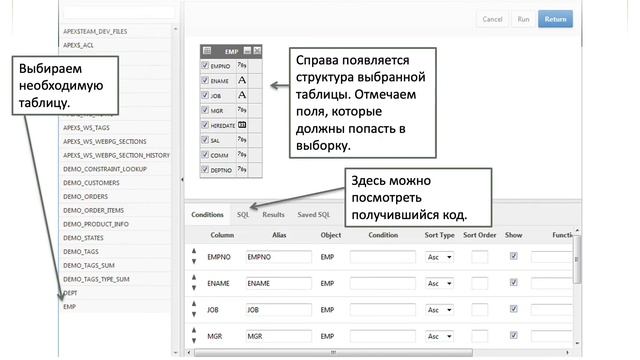This screenshot has height=360, width=640.
Task: Open the Sort Type dropdown for MGR
Action: point(440,336)
